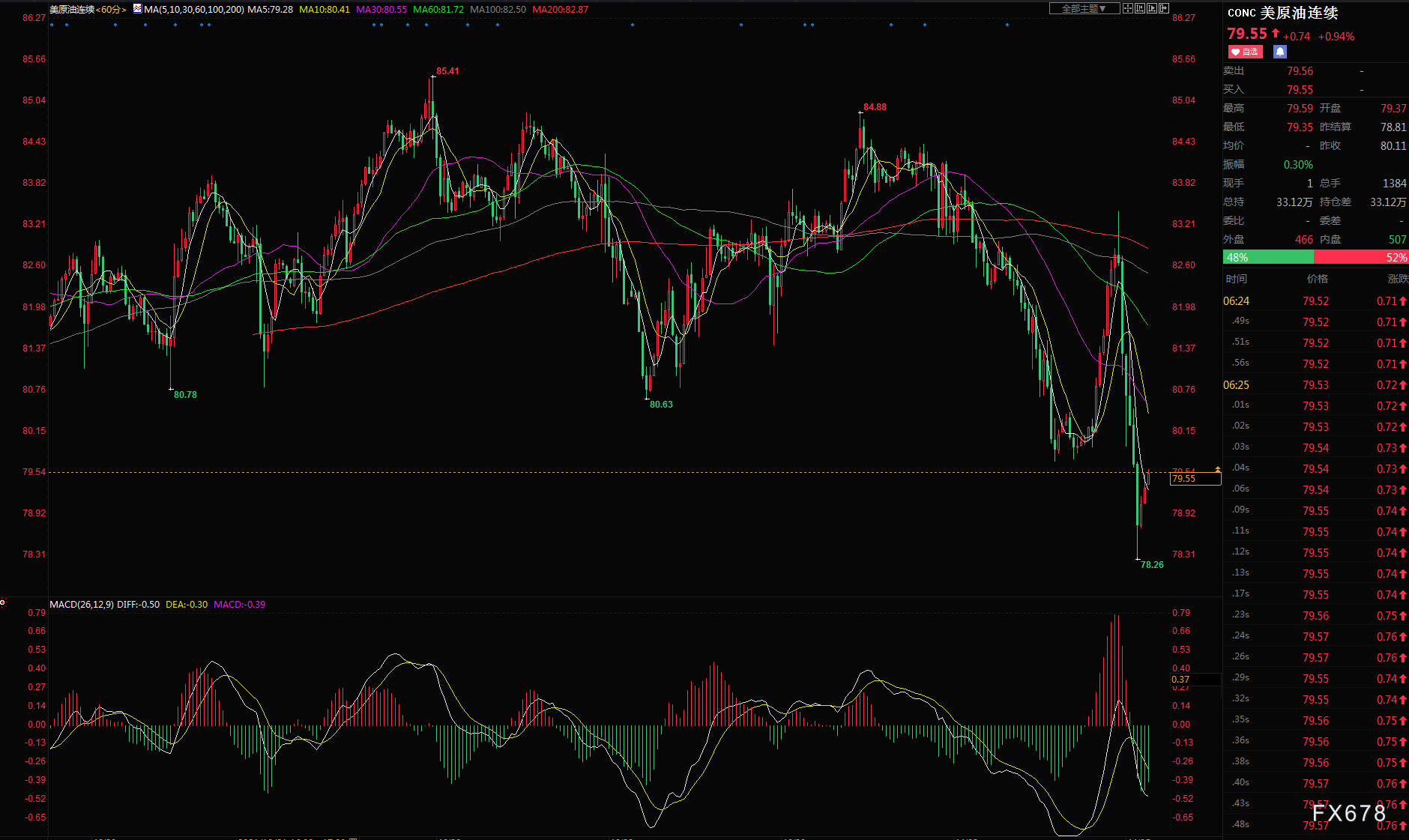Click the red 52% sell ratio bar
The height and width of the screenshot is (840, 1409).
1361,257
